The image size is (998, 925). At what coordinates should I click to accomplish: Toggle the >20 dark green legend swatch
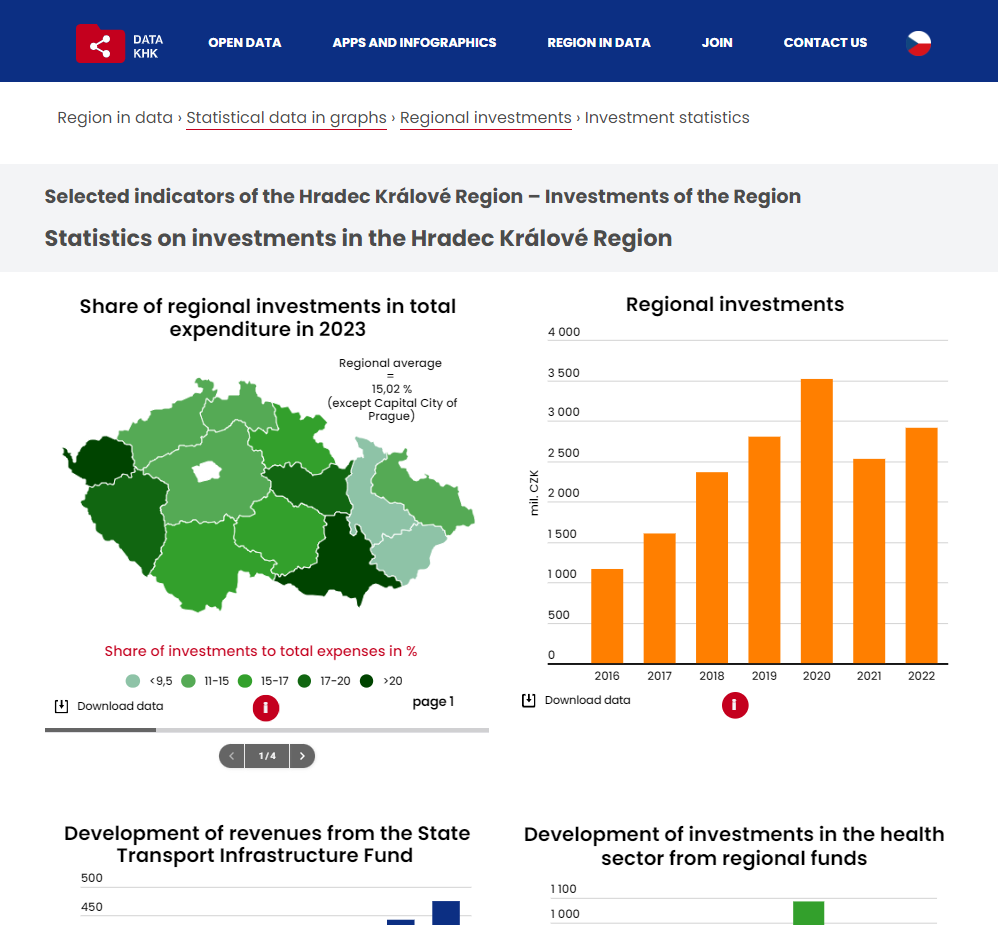point(366,681)
